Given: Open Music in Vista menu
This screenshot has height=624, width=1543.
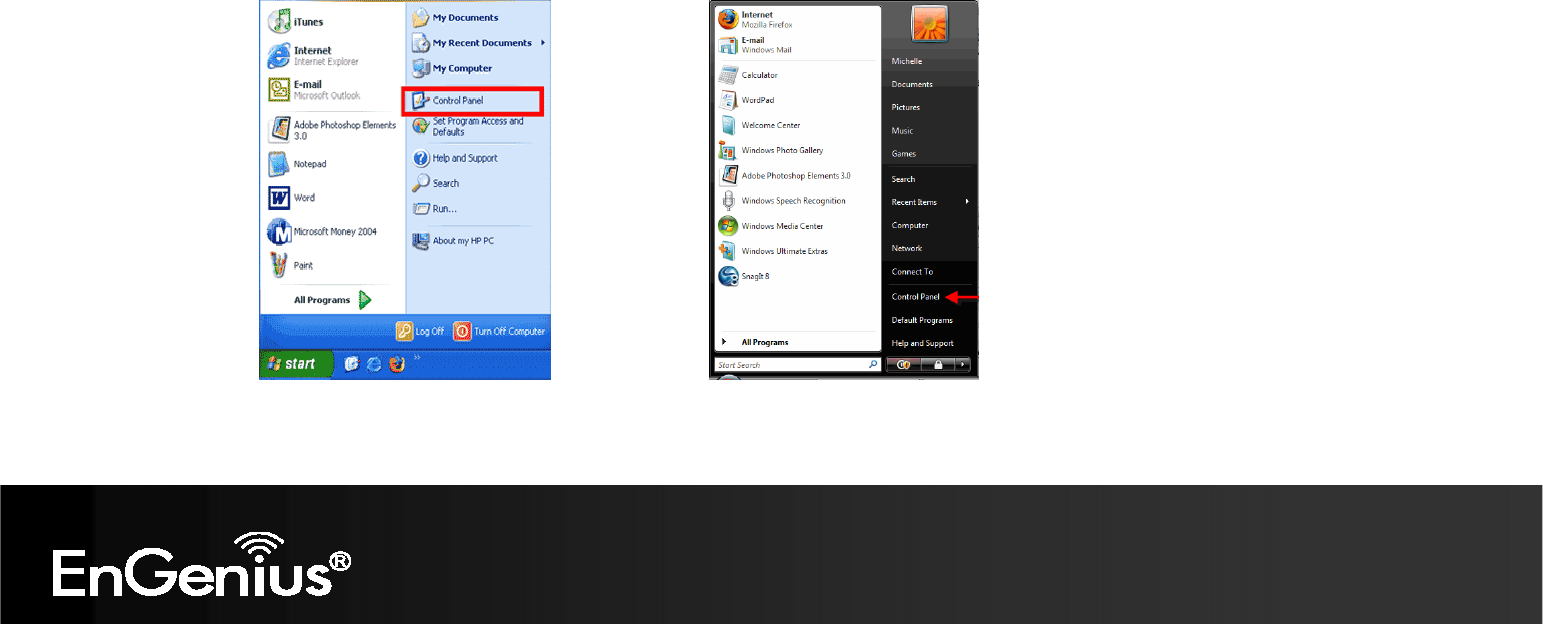Looking at the screenshot, I should click(902, 130).
